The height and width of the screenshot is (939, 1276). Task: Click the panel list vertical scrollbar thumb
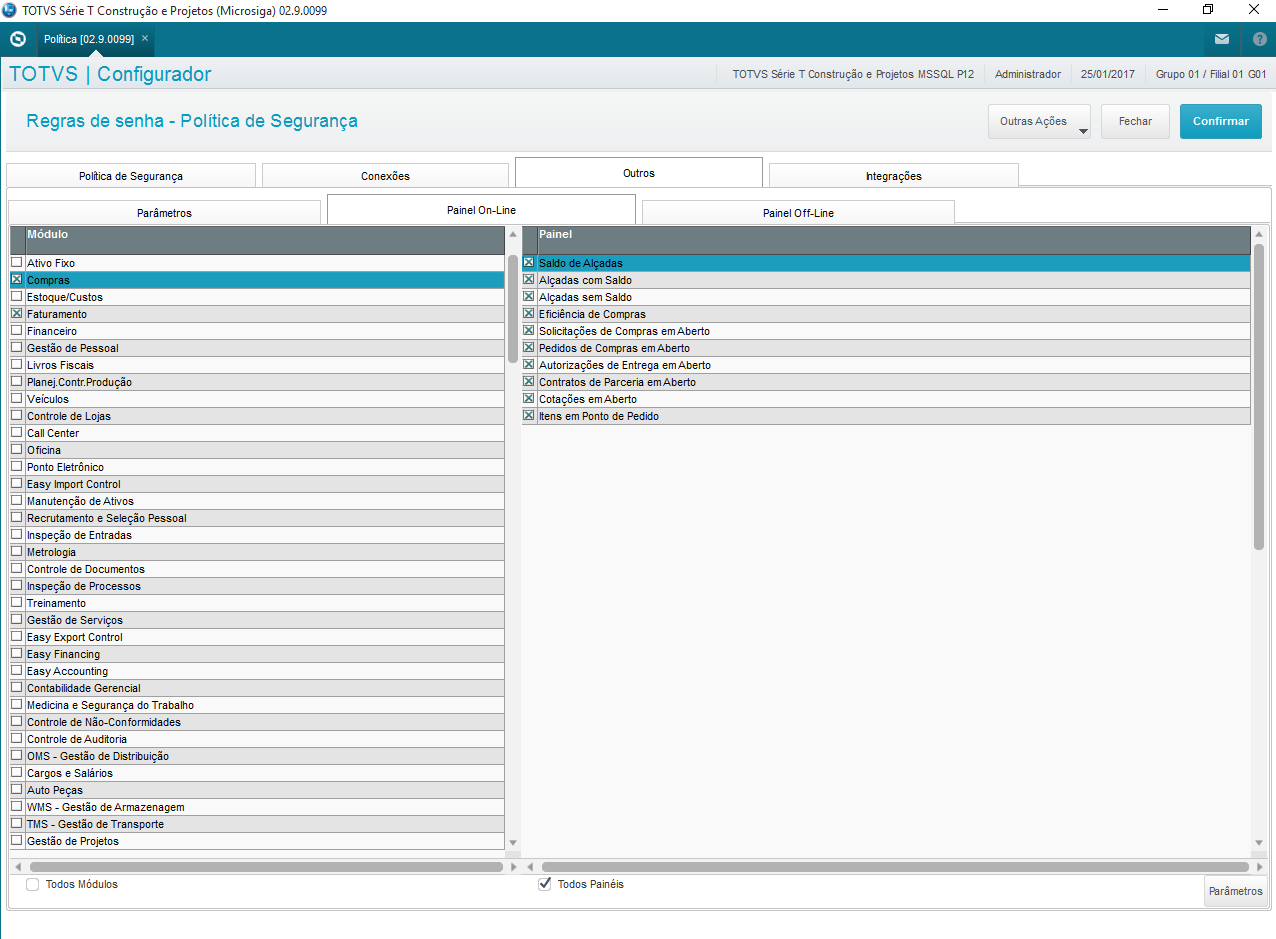point(1259,396)
